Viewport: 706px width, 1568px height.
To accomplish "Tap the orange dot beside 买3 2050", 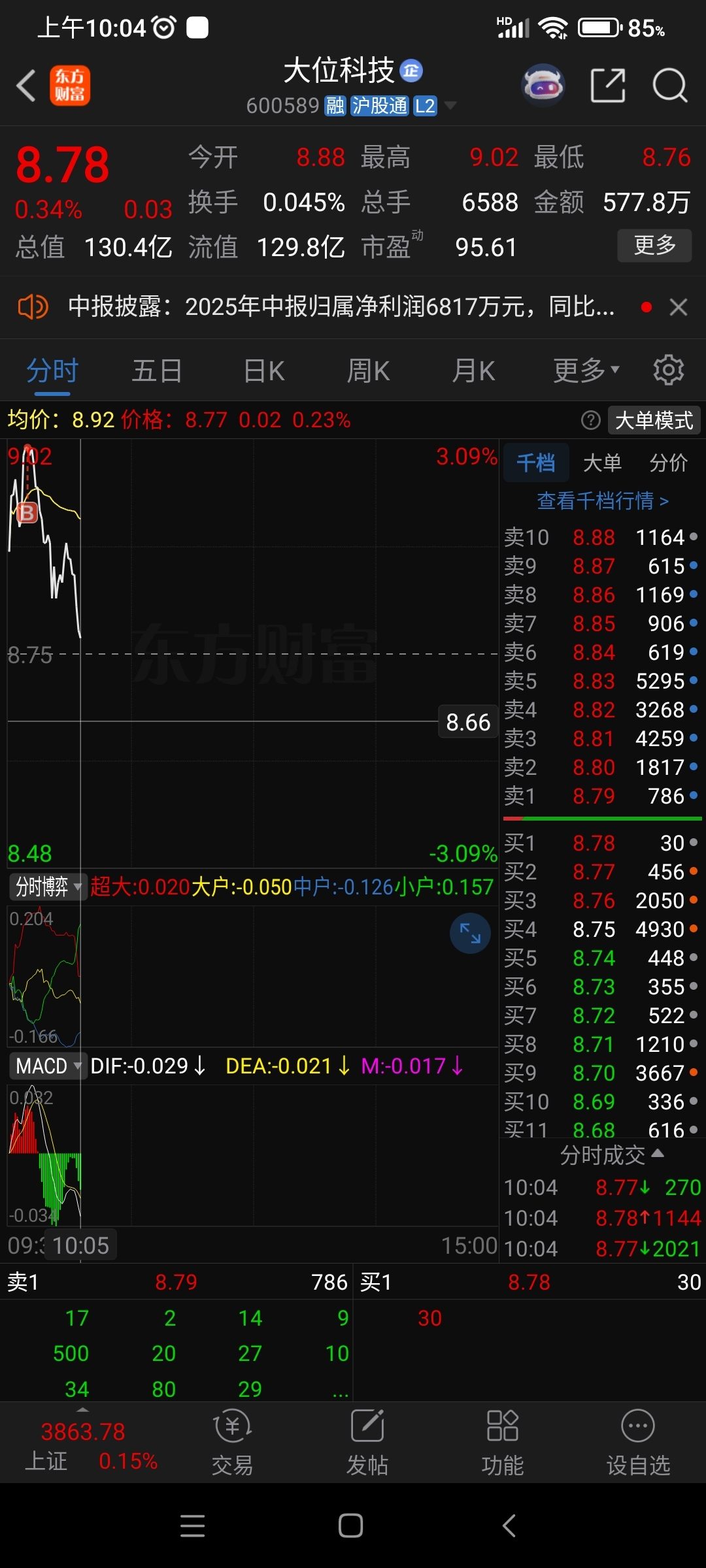I will pos(694,900).
